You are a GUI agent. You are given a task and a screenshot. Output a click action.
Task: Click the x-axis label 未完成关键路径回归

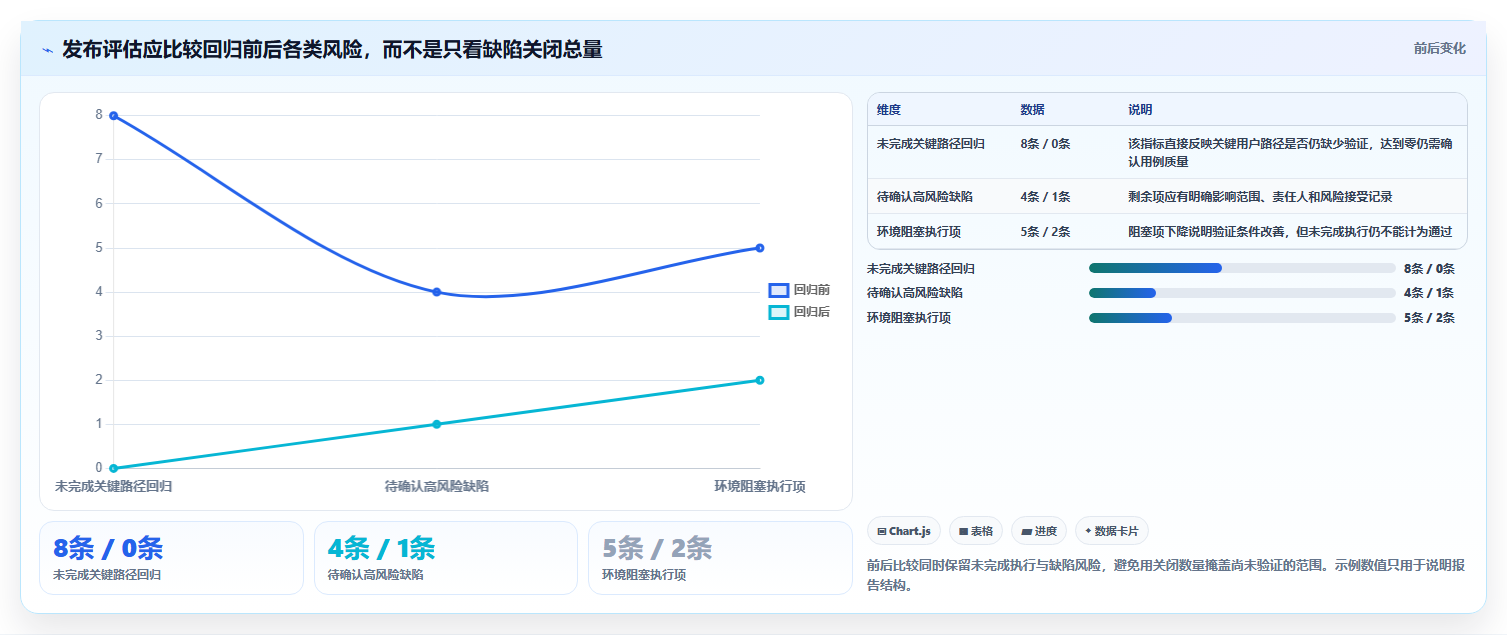[x=113, y=486]
